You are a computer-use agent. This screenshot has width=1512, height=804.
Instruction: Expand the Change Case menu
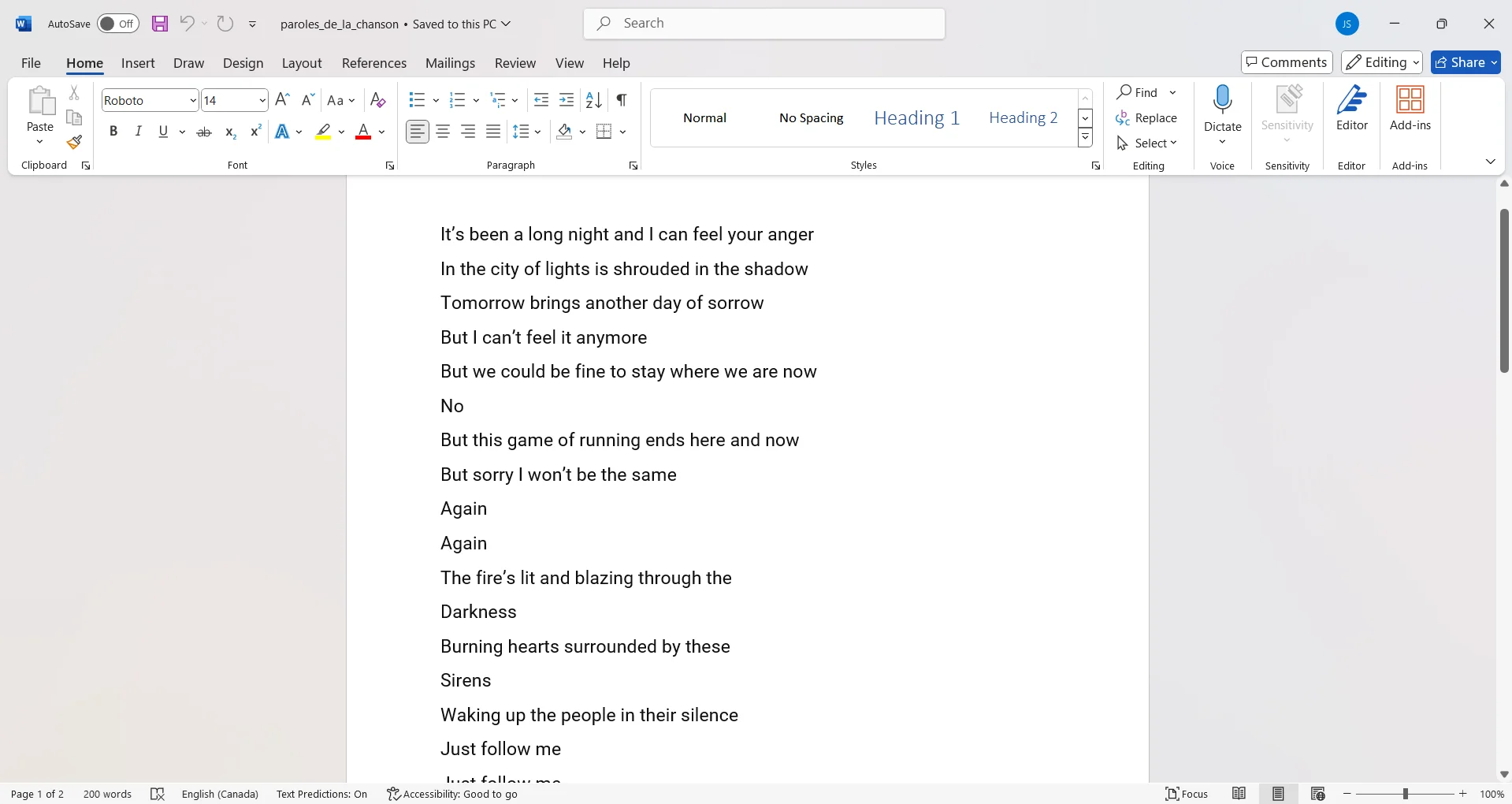341,100
